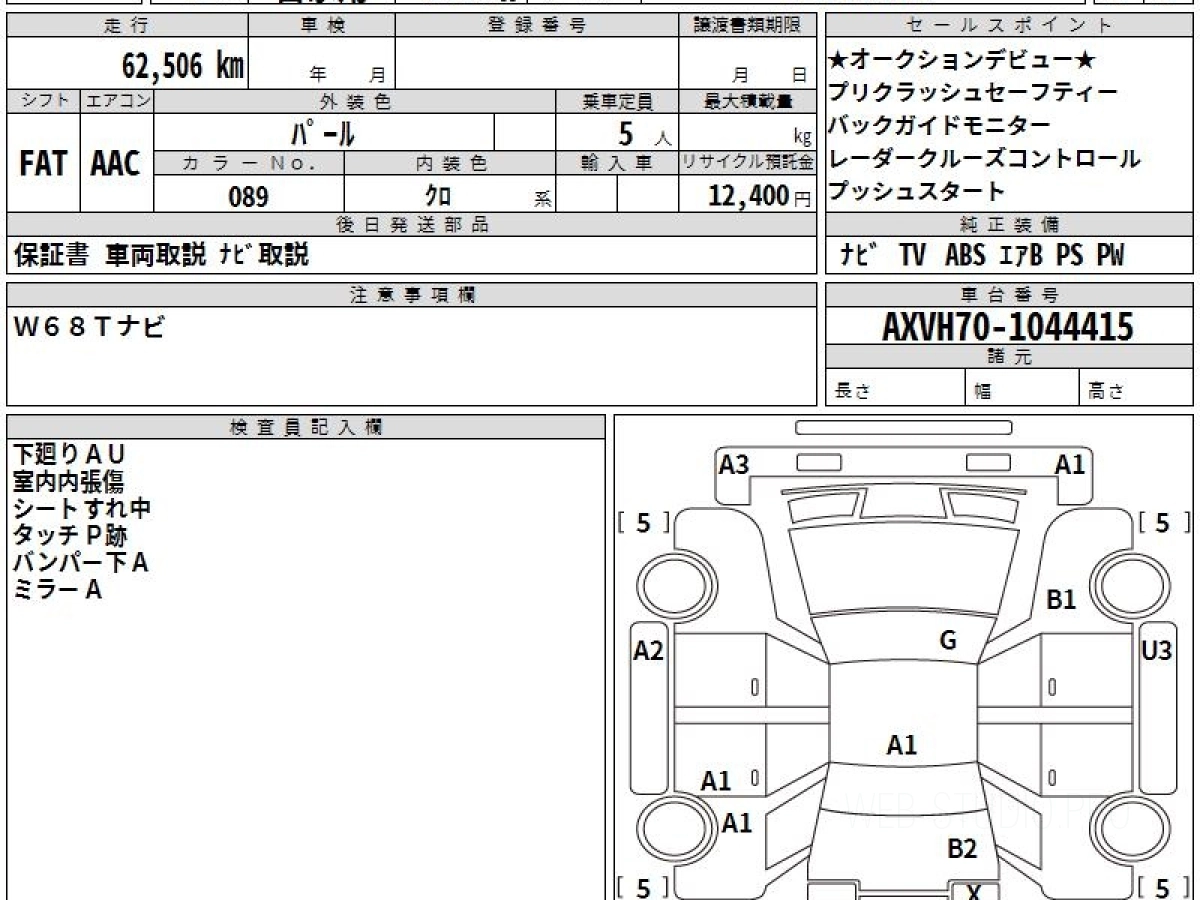The width and height of the screenshot is (1200, 900).
Task: Select the シフト header
Action: (x=44, y=101)
